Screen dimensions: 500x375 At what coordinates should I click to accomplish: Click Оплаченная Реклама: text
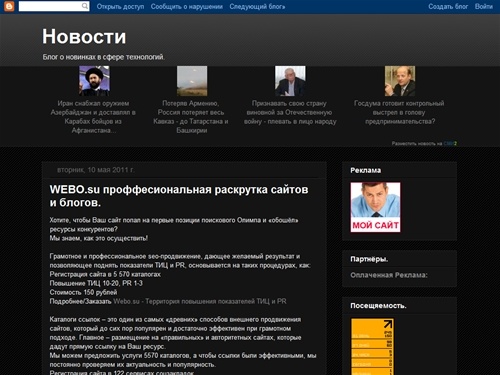click(389, 275)
